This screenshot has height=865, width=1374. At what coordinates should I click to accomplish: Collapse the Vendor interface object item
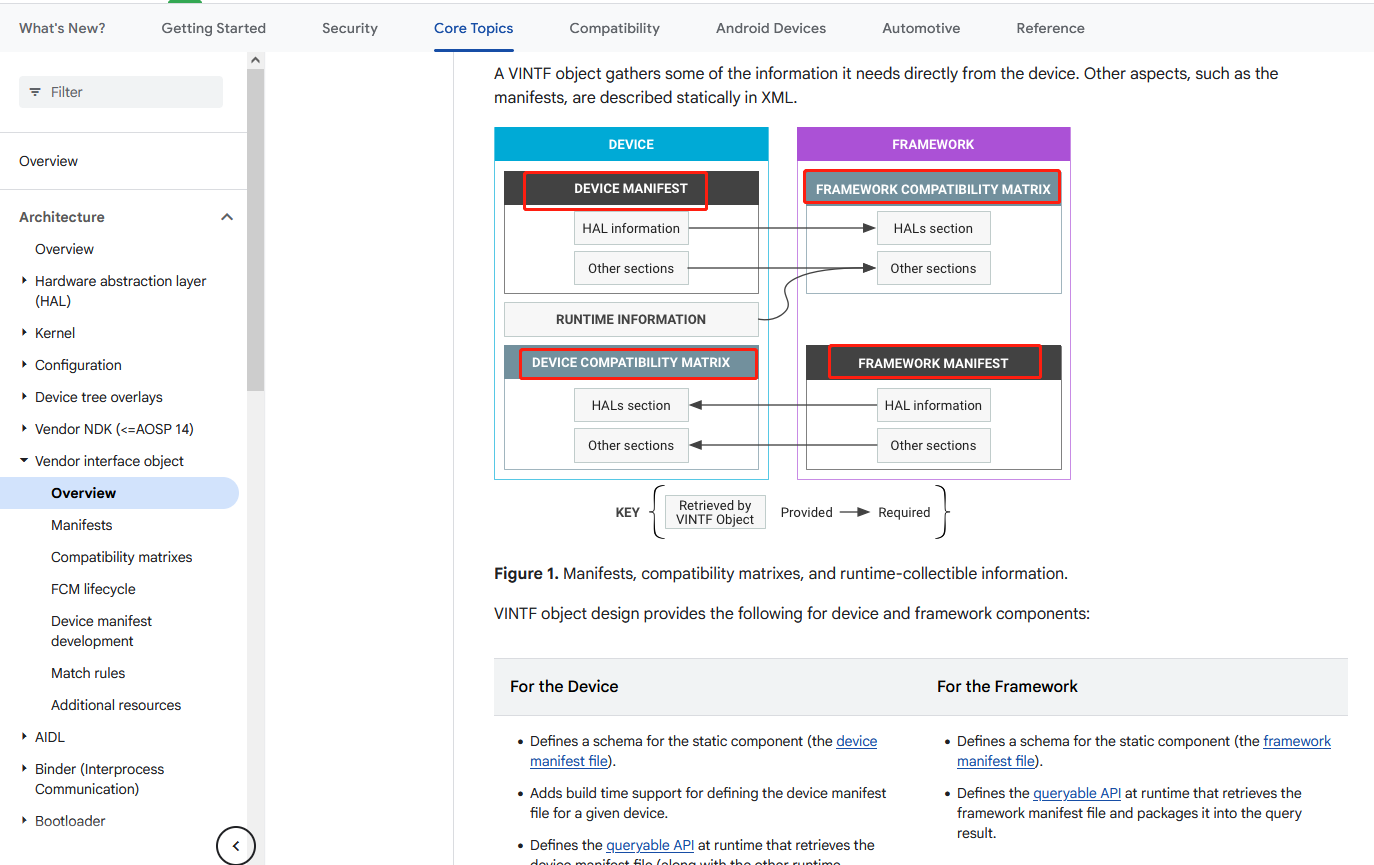[x=24, y=461]
